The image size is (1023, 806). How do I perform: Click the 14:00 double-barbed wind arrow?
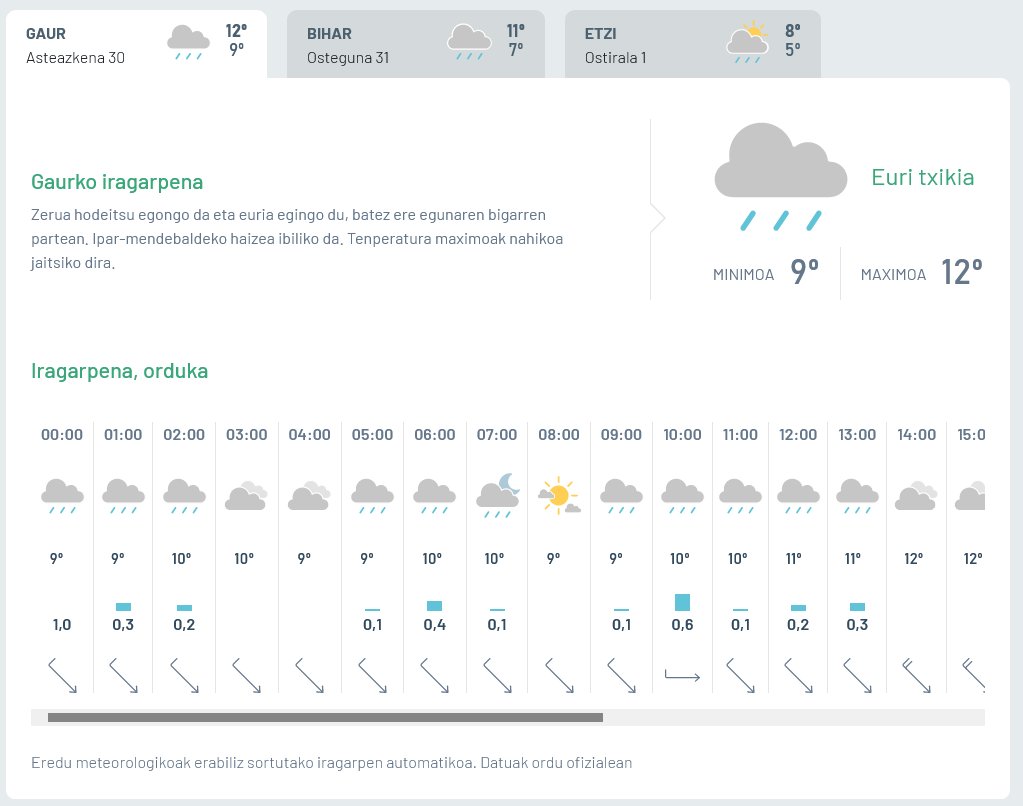coord(916,675)
